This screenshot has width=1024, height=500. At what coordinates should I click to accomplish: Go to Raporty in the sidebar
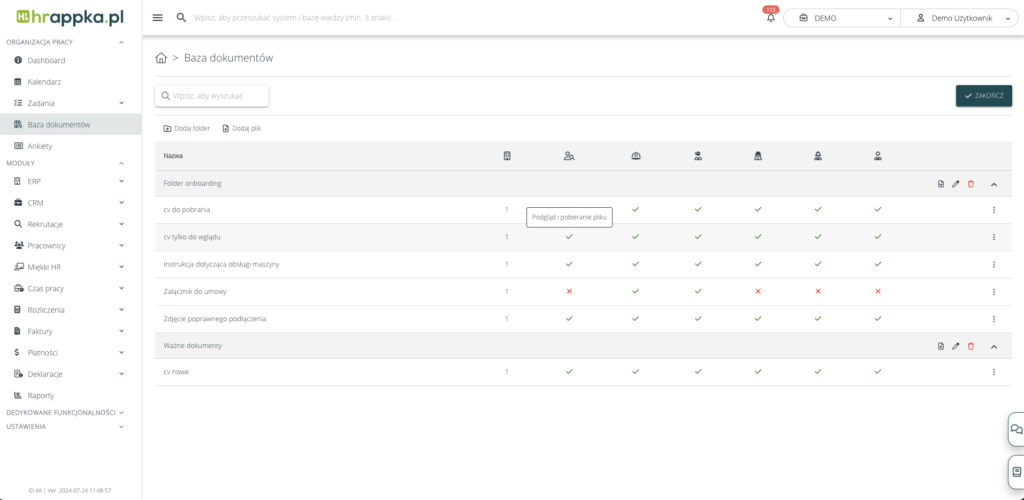click(41, 395)
